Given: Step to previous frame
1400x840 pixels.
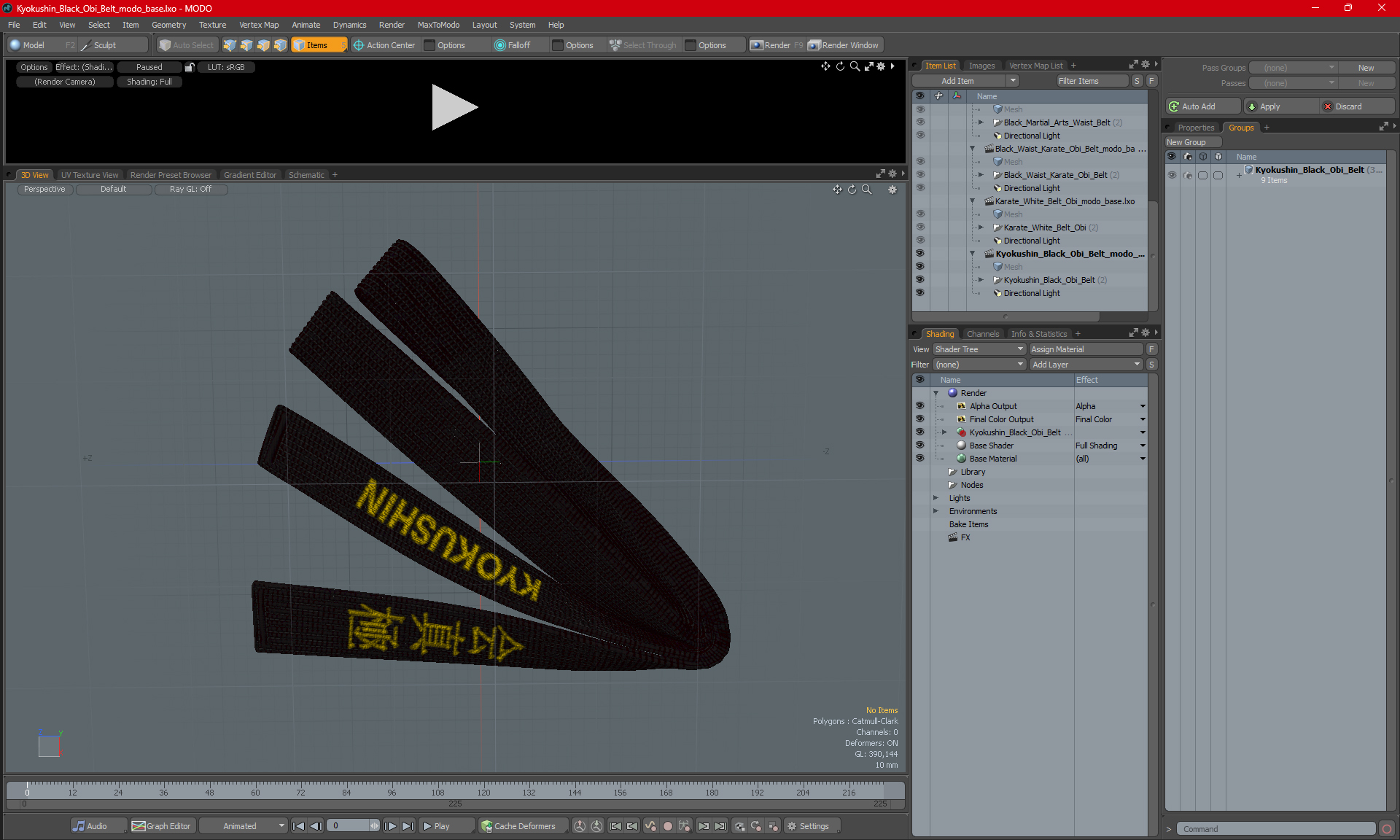Looking at the screenshot, I should (x=316, y=826).
